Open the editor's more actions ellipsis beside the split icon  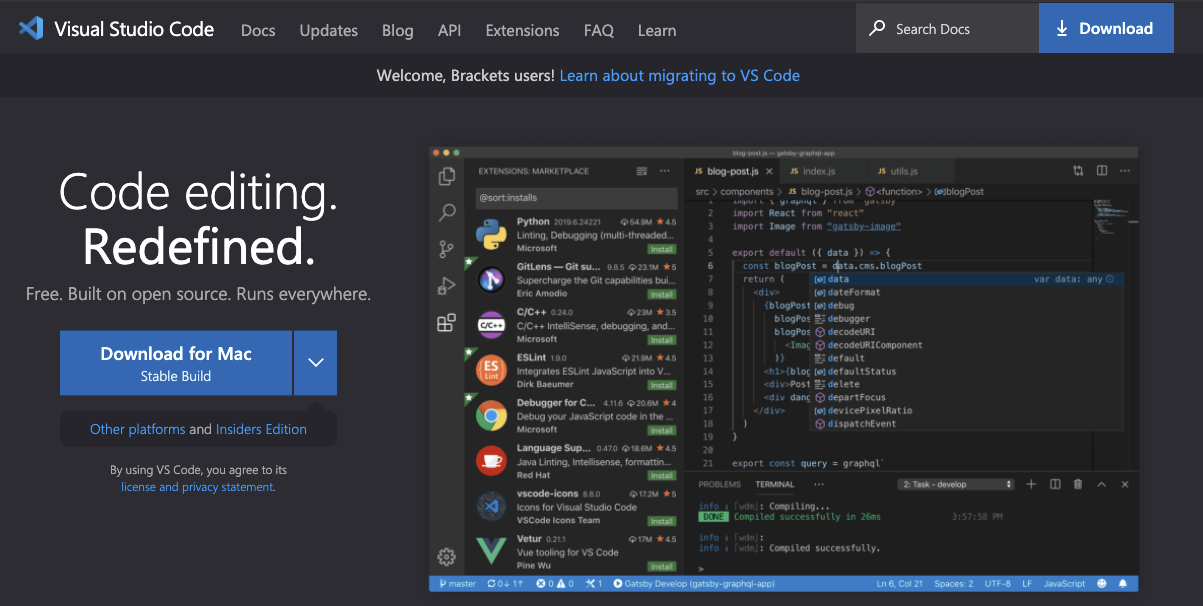click(x=1124, y=171)
